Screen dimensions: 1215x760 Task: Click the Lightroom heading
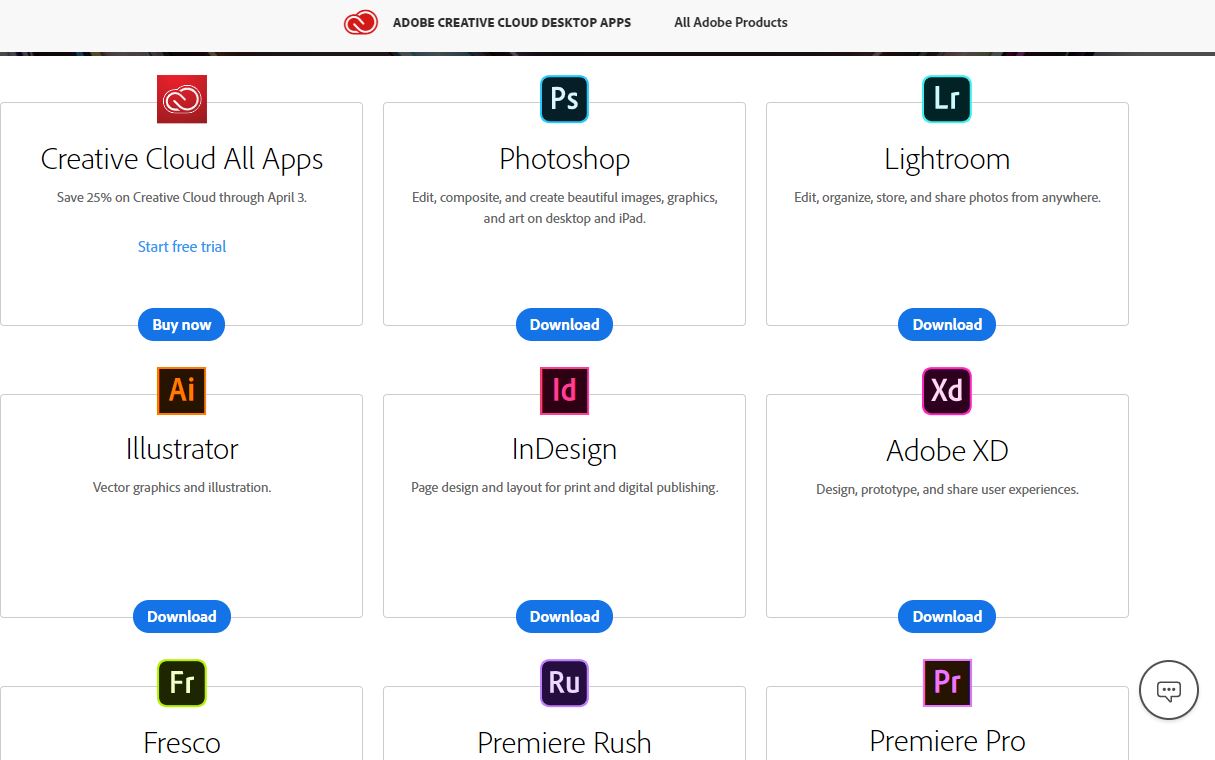click(947, 159)
